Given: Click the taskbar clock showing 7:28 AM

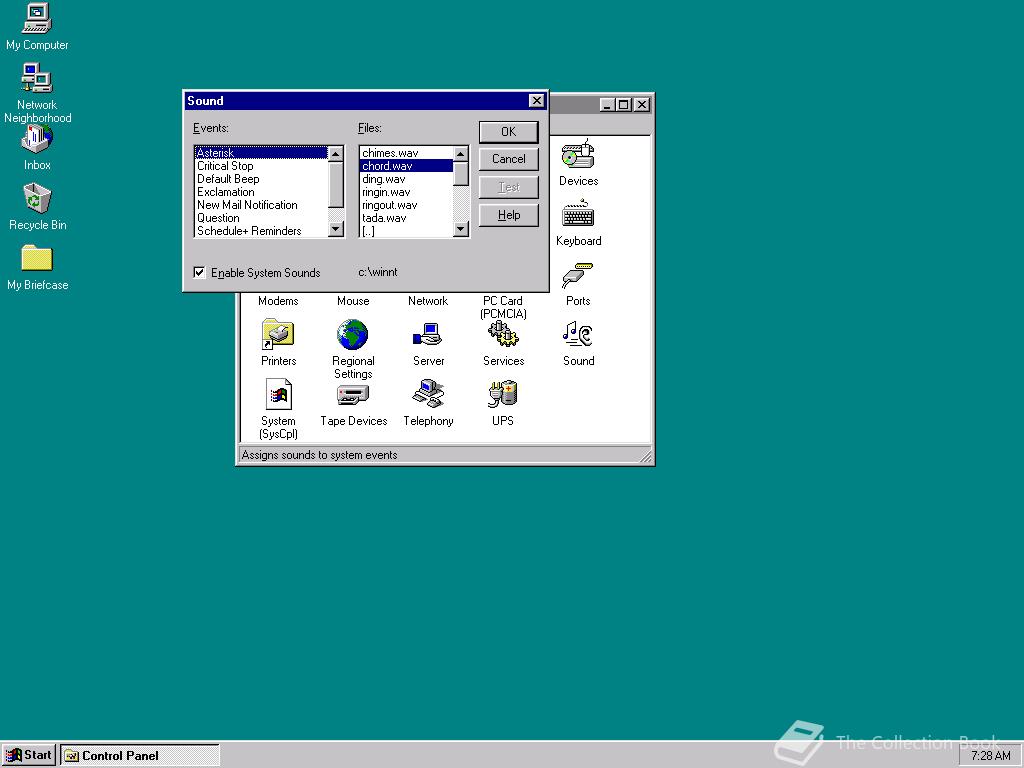Looking at the screenshot, I should (x=990, y=756).
